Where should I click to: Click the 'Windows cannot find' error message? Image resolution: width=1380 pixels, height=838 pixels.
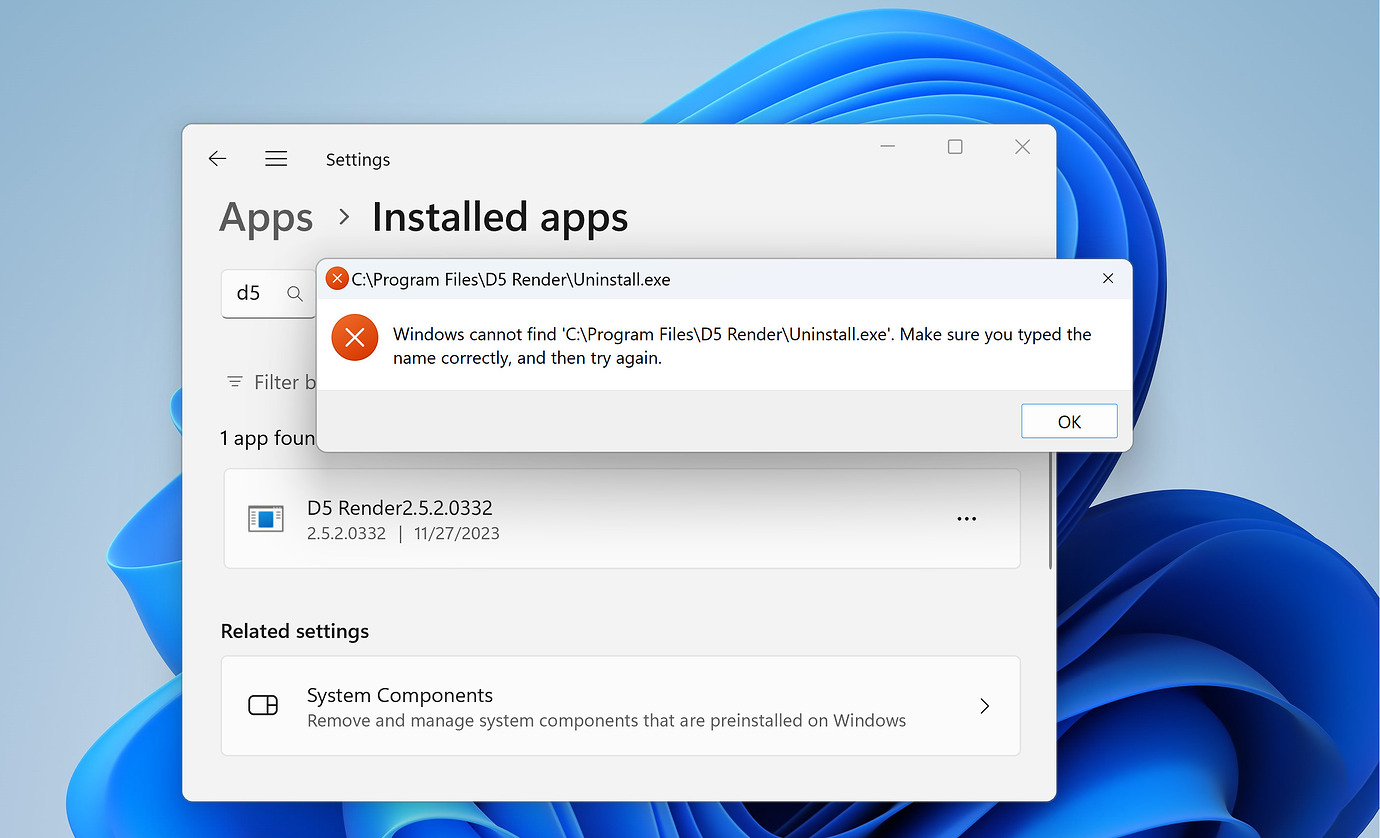pos(742,346)
